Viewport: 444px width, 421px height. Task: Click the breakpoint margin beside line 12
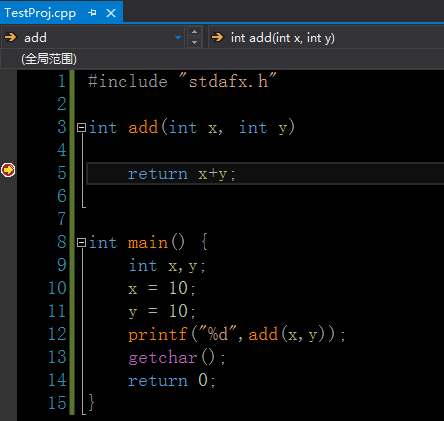pyautogui.click(x=8, y=334)
